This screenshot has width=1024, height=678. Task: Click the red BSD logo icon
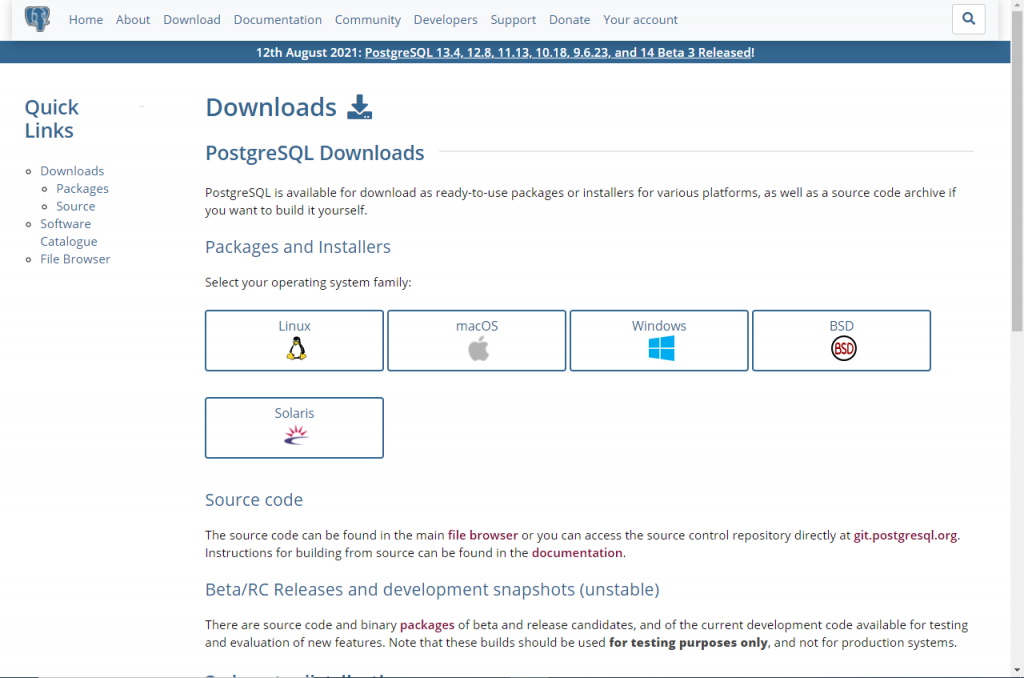pyautogui.click(x=843, y=348)
